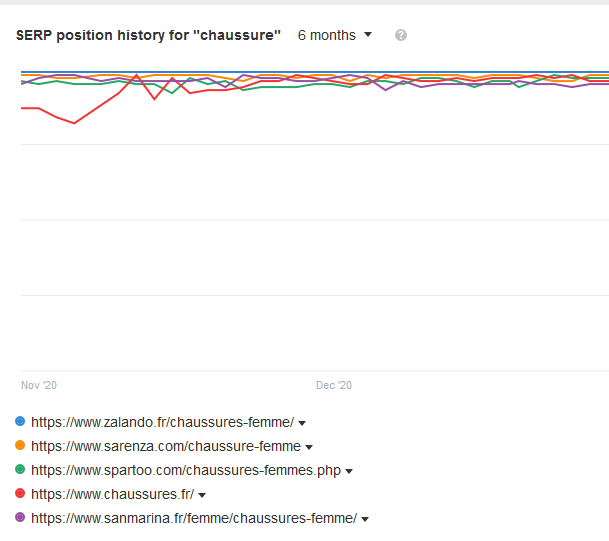Expand the arrow next to sarenza.com URL

tap(309, 447)
